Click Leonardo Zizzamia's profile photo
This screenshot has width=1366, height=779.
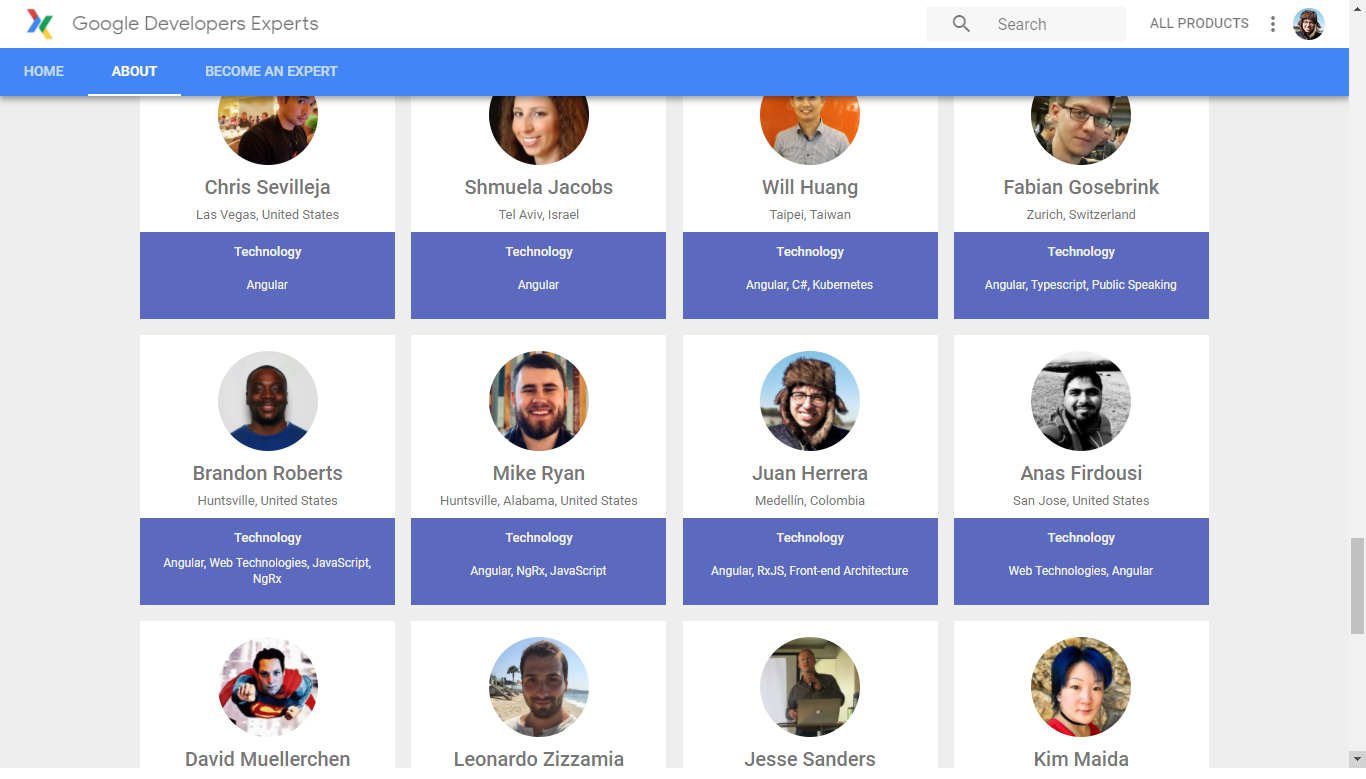(x=539, y=687)
